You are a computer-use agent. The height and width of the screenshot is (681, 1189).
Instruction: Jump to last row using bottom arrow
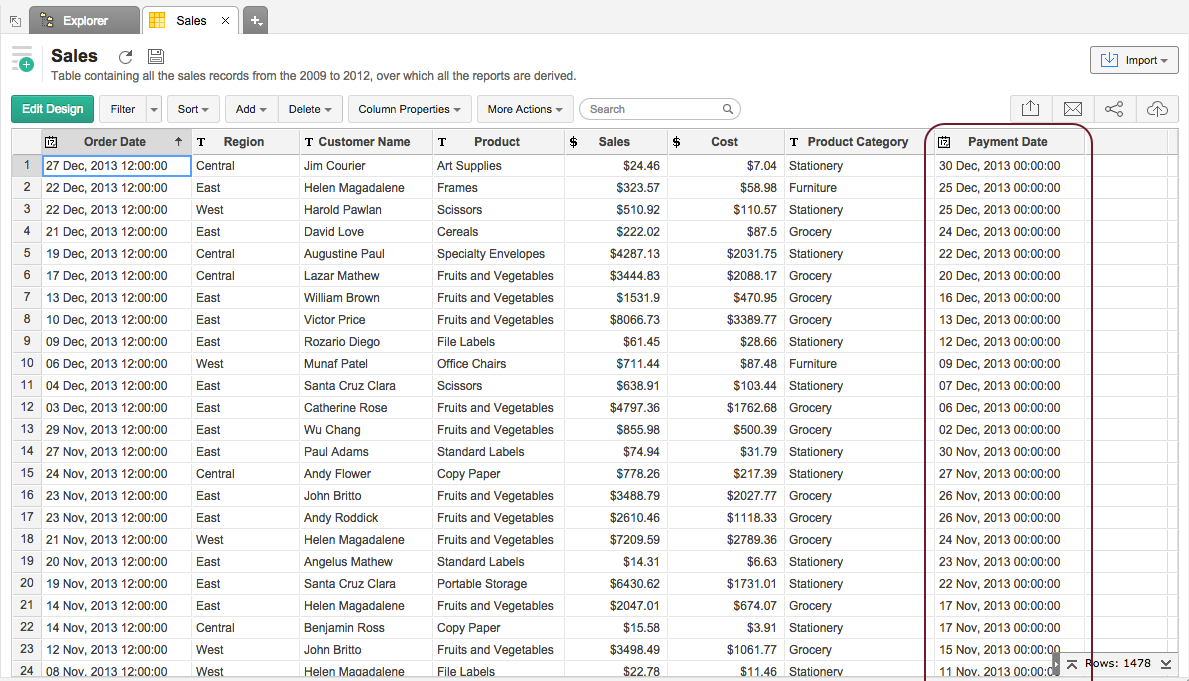[1166, 664]
